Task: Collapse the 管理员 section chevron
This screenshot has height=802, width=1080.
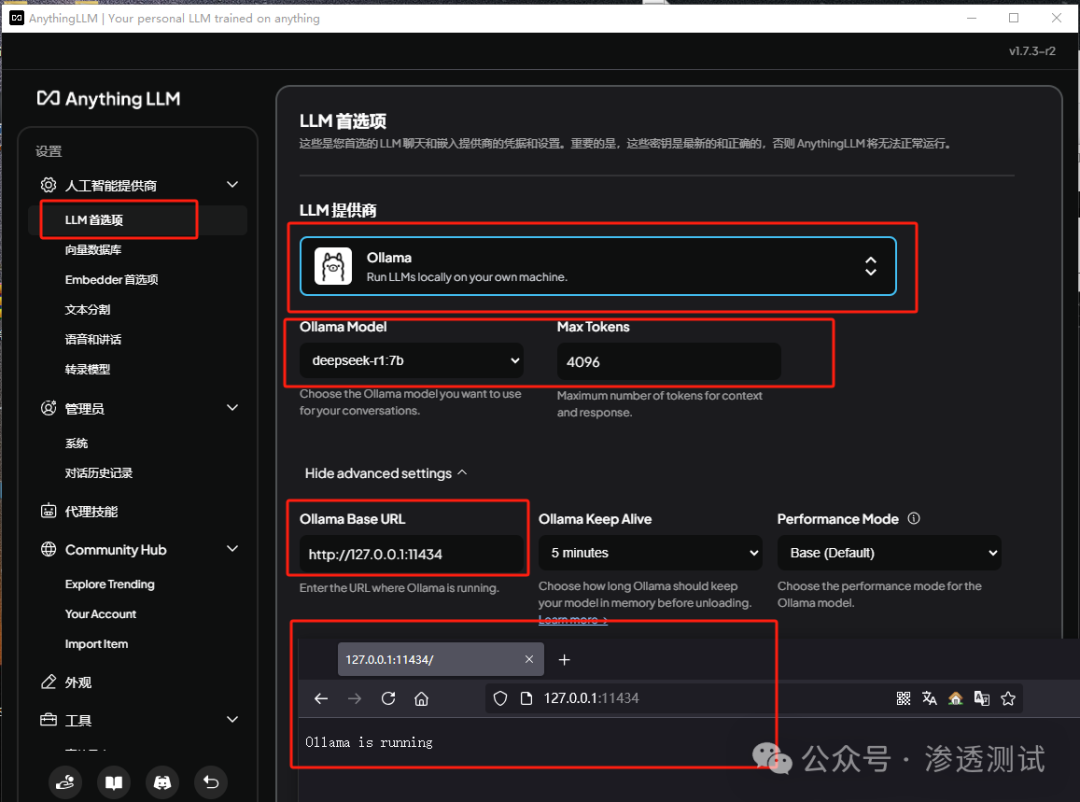Action: click(233, 408)
